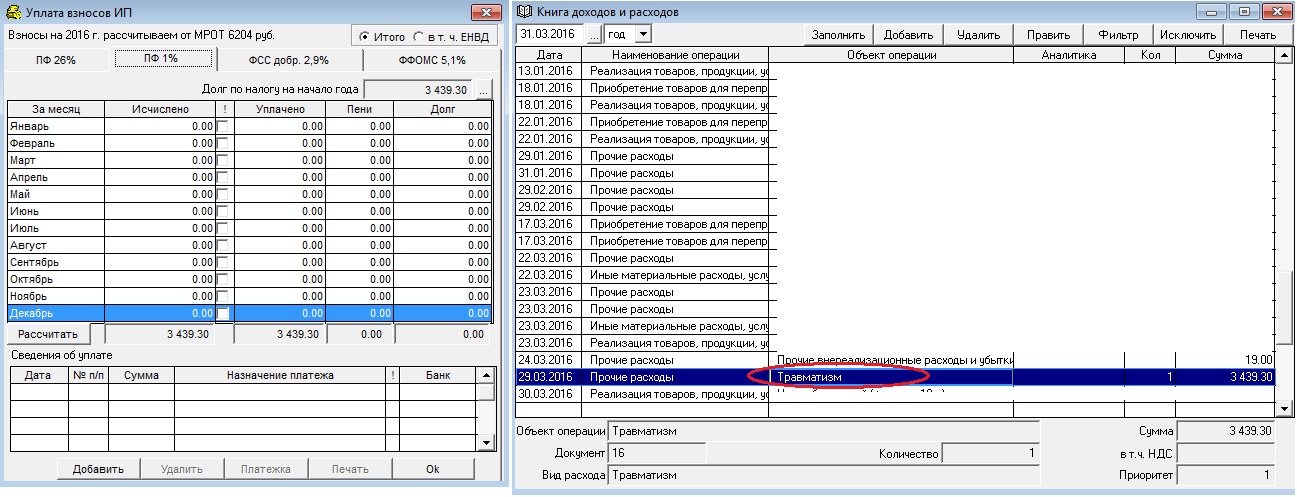Viewport: 1297px width, 497px height.
Task: Confirm with the Ok button
Action: [432, 469]
